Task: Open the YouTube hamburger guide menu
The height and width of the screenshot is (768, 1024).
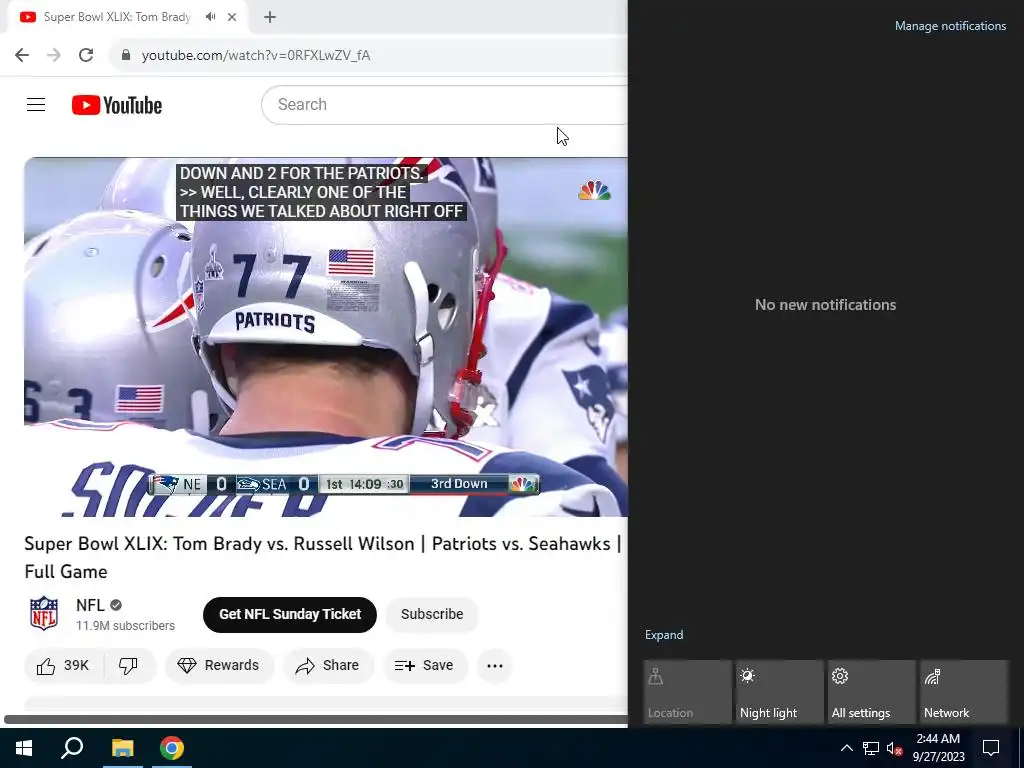Action: tap(36, 104)
